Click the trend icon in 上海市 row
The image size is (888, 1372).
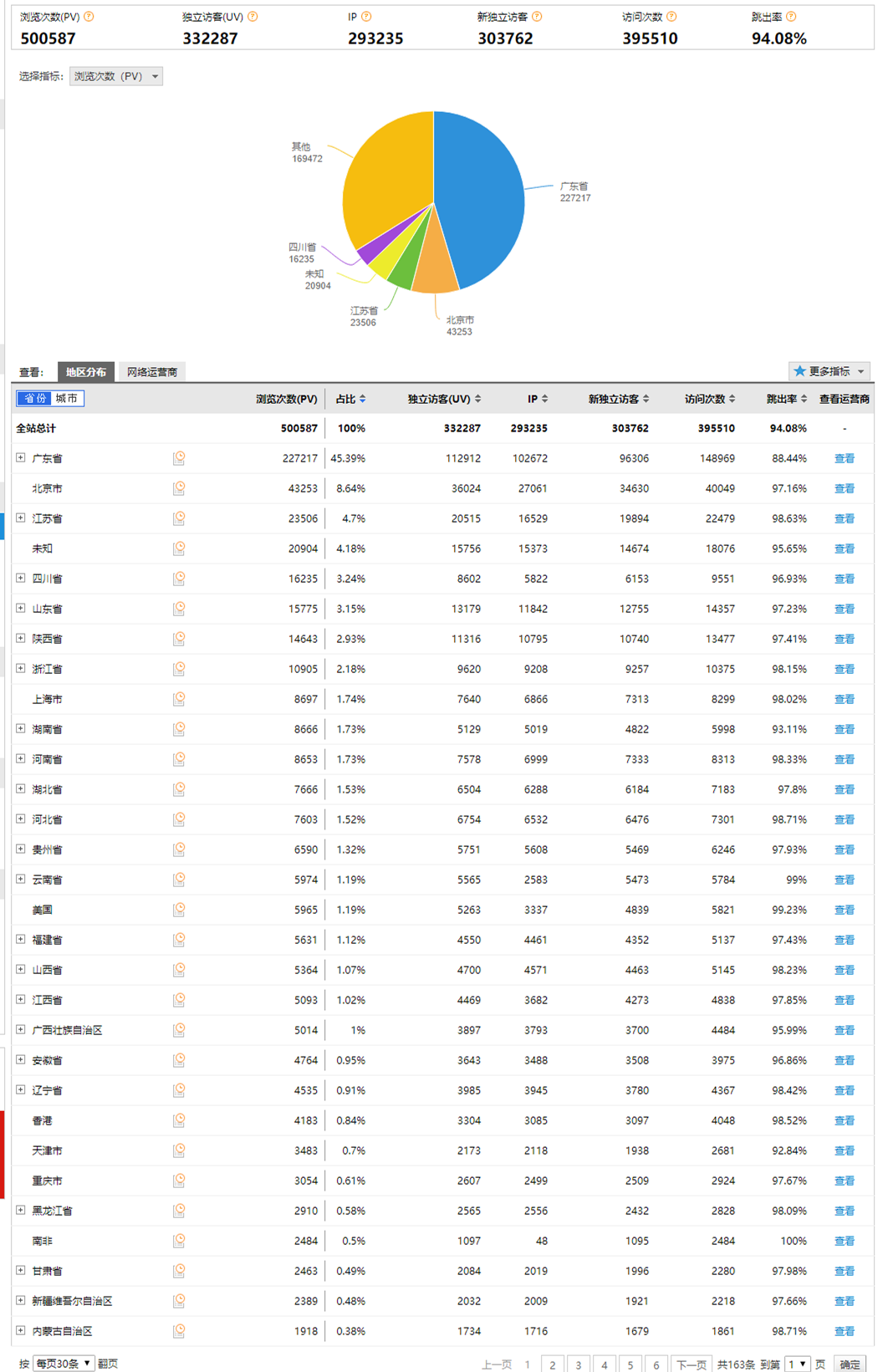[x=179, y=699]
